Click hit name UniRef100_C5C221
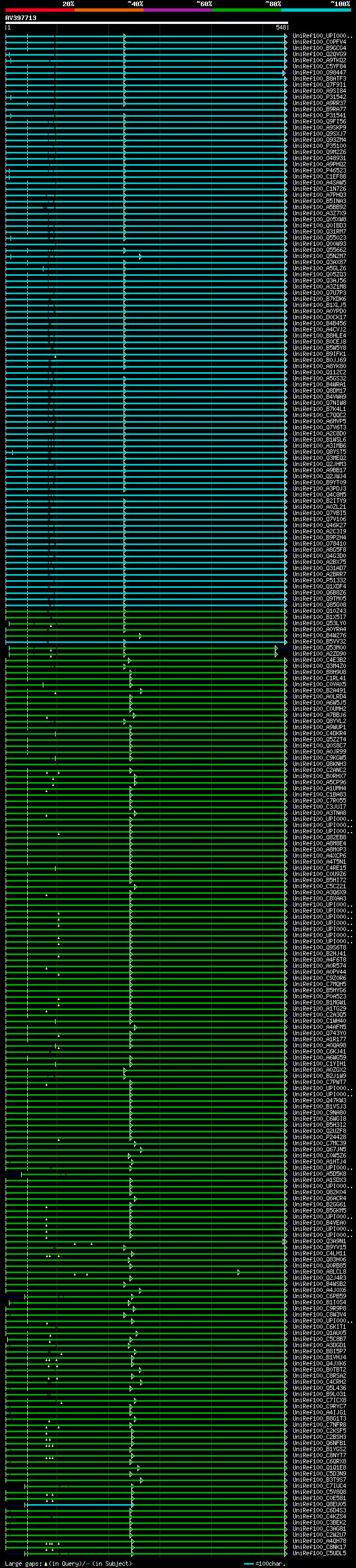The height and width of the screenshot is (1568, 356). click(x=319, y=886)
